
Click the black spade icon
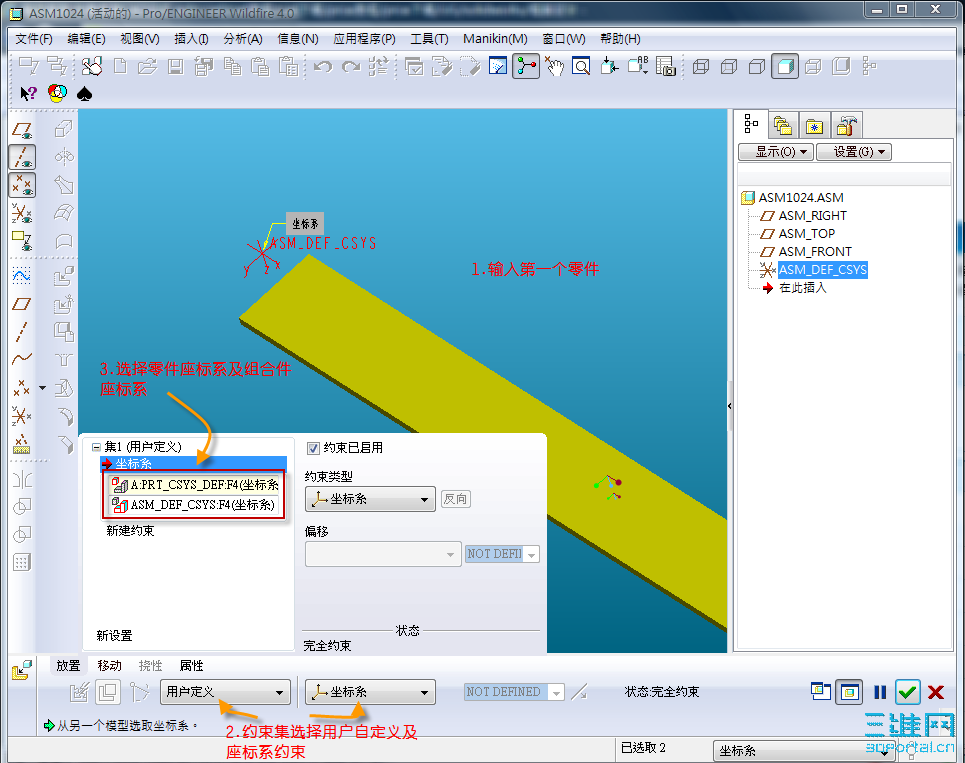click(84, 94)
